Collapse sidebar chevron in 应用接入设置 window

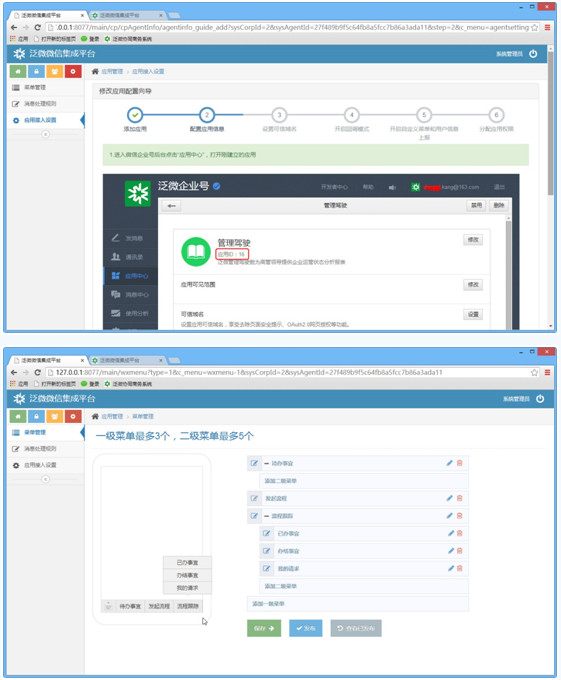tap(46, 134)
